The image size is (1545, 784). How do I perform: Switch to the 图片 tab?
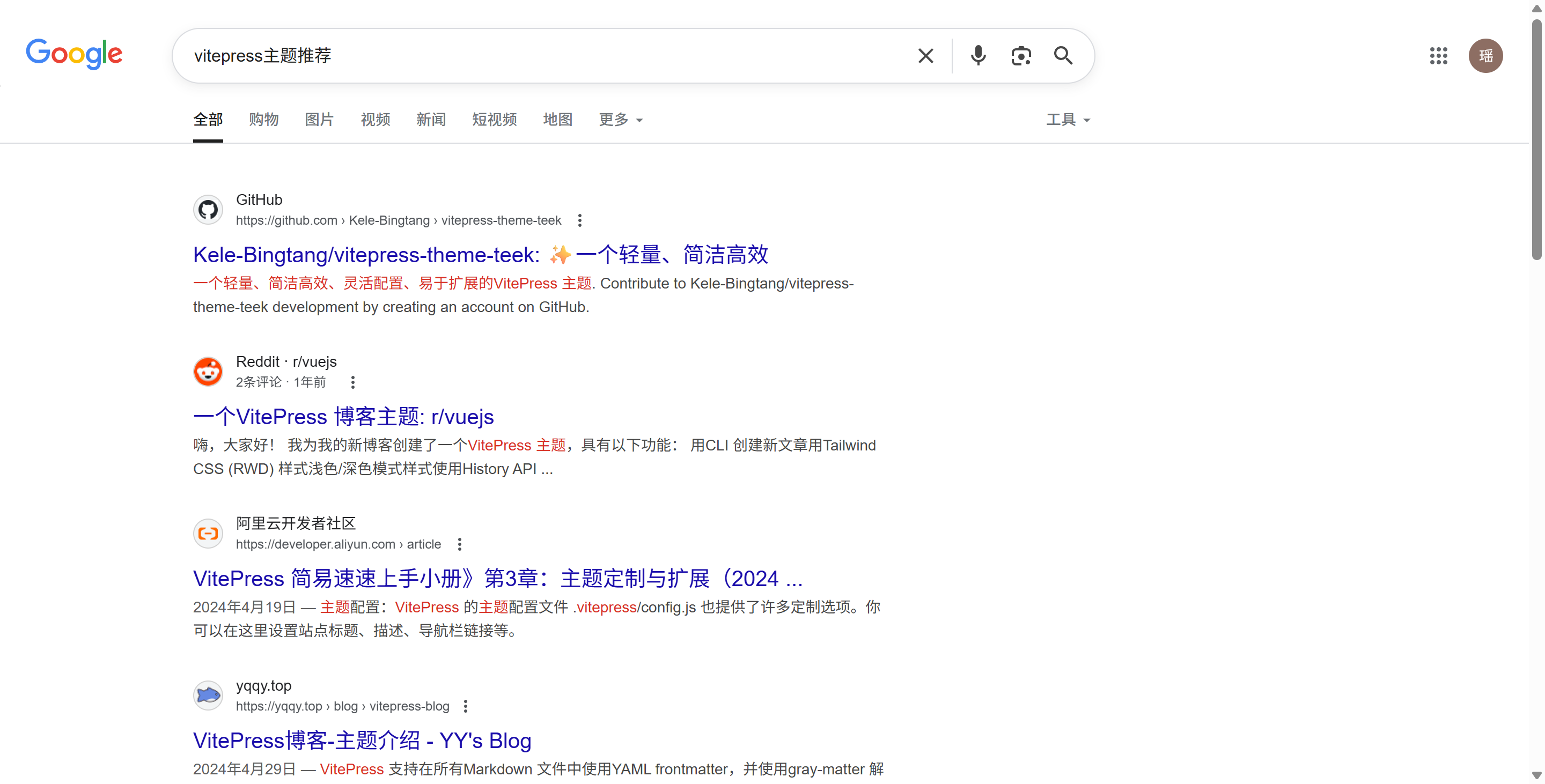coord(319,120)
